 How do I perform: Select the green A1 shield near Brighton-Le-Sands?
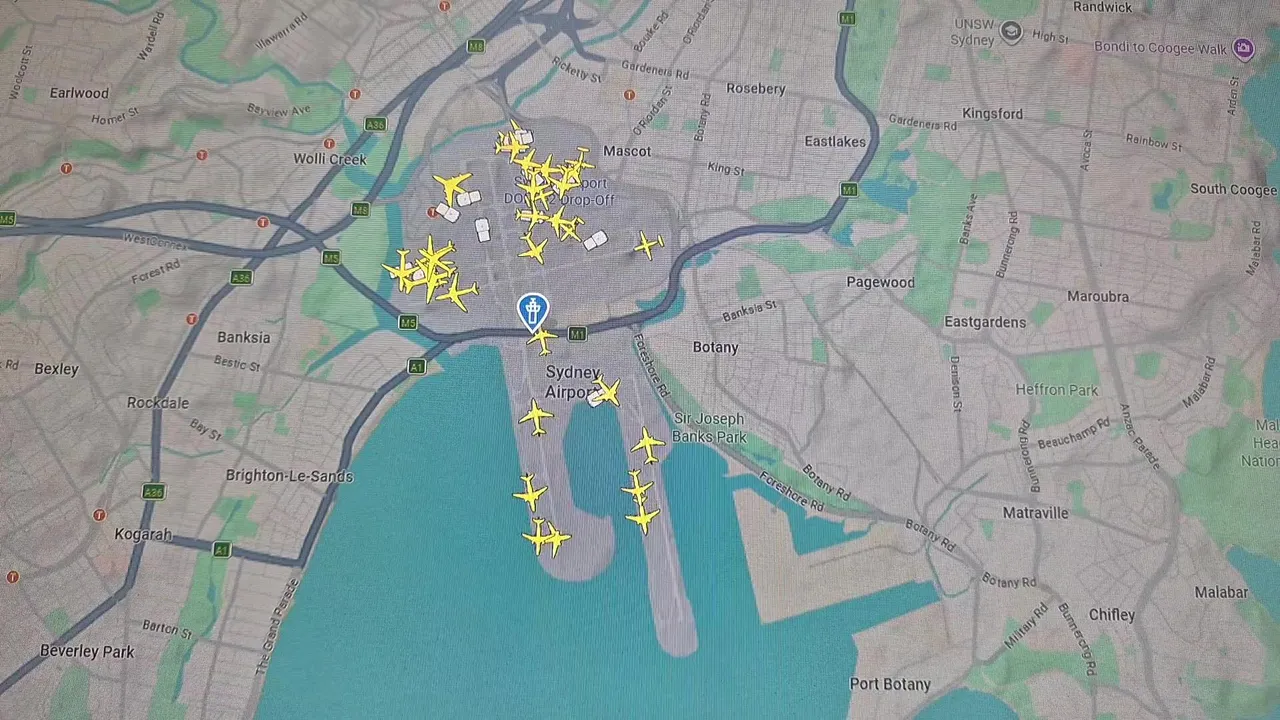coord(221,550)
